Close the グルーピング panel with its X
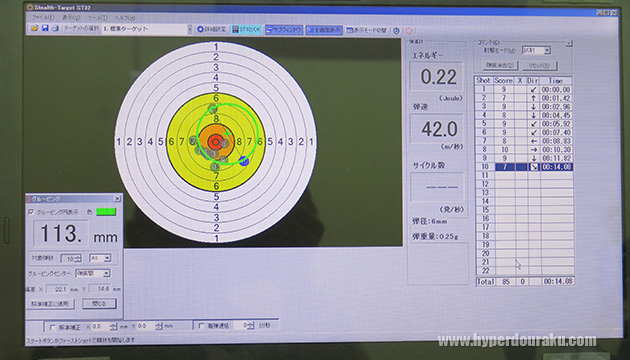This screenshot has height=360, width=630. [x=117, y=198]
